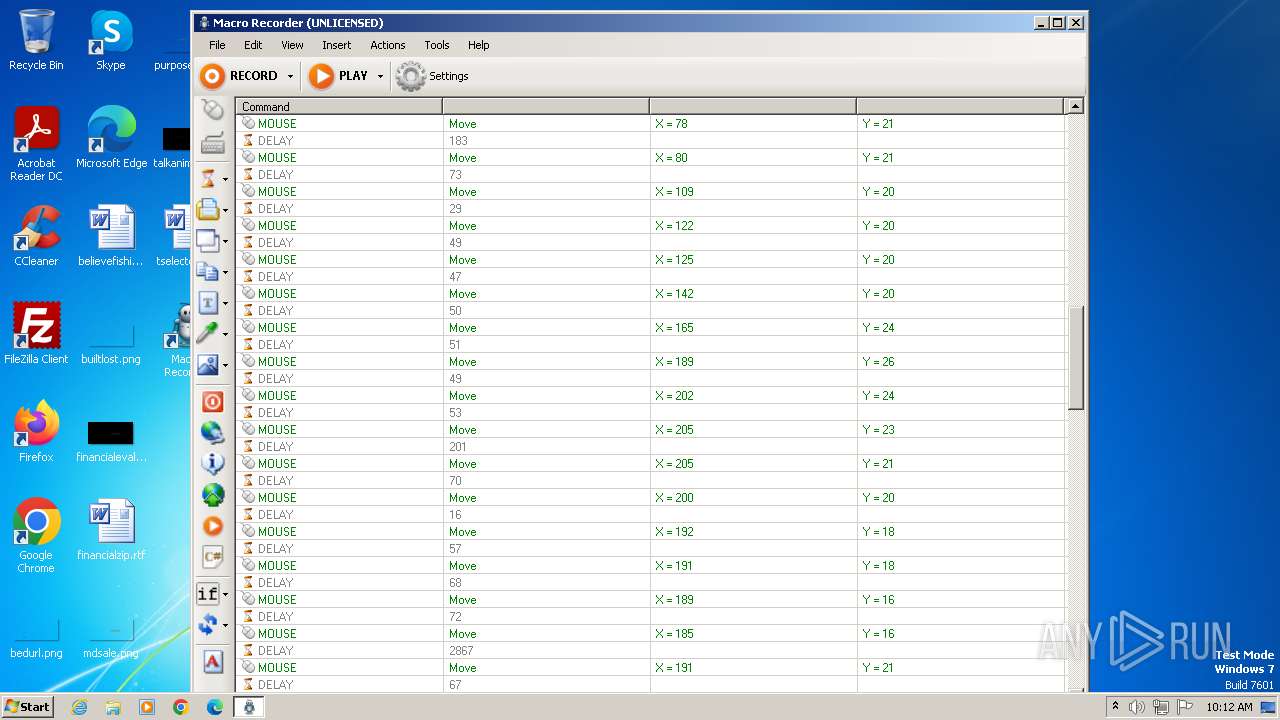This screenshot has height=720, width=1280.
Task: Click the blue repeat loop icon
Action: [x=208, y=625]
